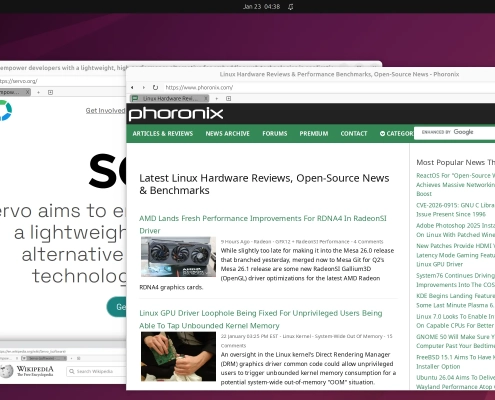Click the Wikipedia globe logo
The image size is (495, 400).
coord(7,371)
